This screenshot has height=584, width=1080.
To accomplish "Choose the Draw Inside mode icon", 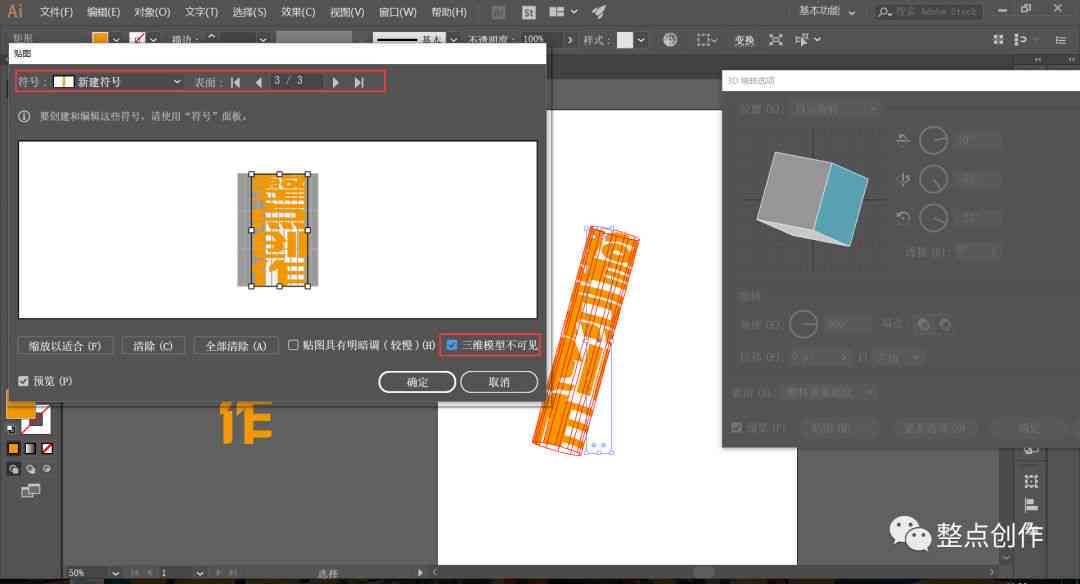I will (47, 469).
